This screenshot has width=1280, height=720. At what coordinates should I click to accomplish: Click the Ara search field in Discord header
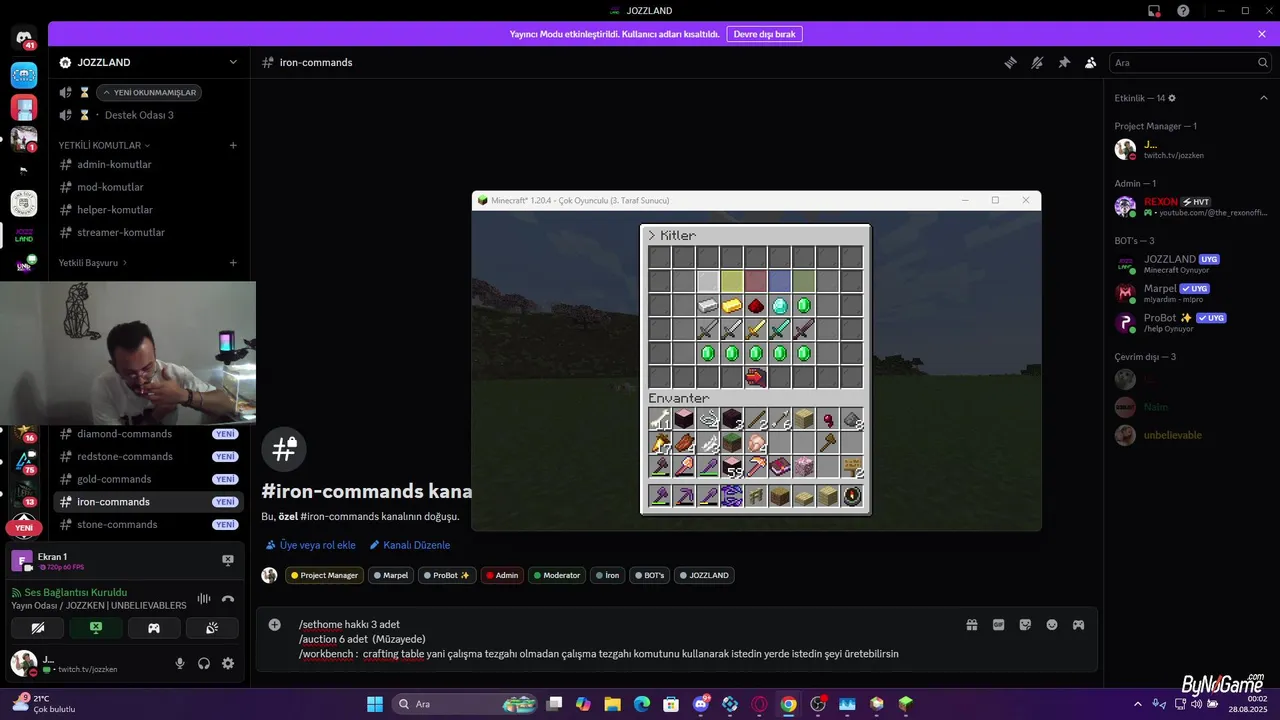tap(1190, 62)
